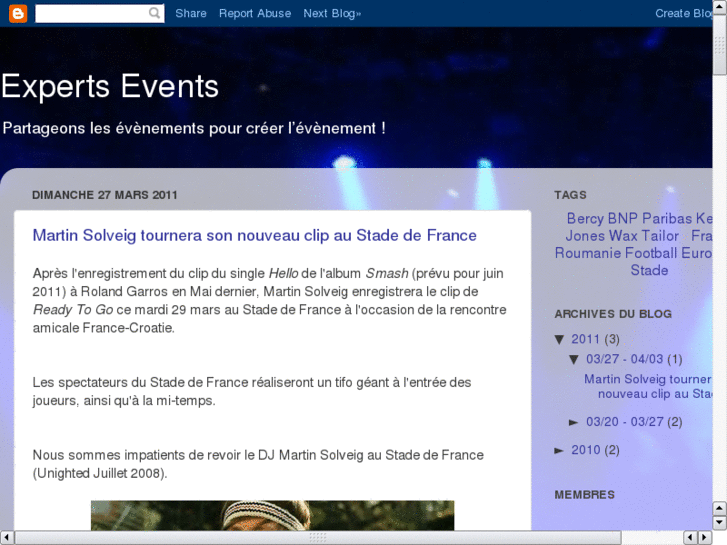Open the 03/27 - 04/03 archive link
Image resolution: width=727 pixels, height=545 pixels.
click(x=625, y=359)
